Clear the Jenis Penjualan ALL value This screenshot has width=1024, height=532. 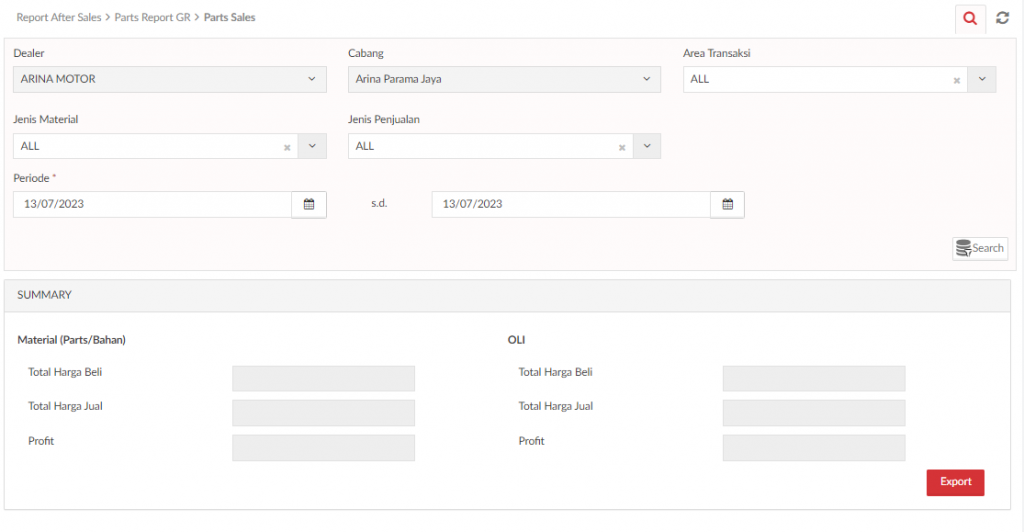click(622, 148)
